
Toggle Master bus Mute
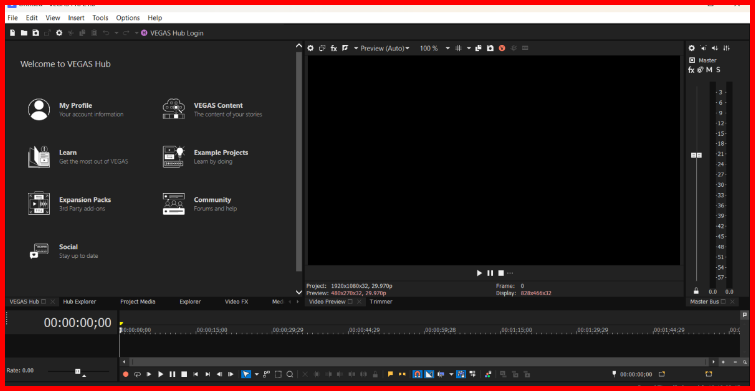click(x=709, y=70)
